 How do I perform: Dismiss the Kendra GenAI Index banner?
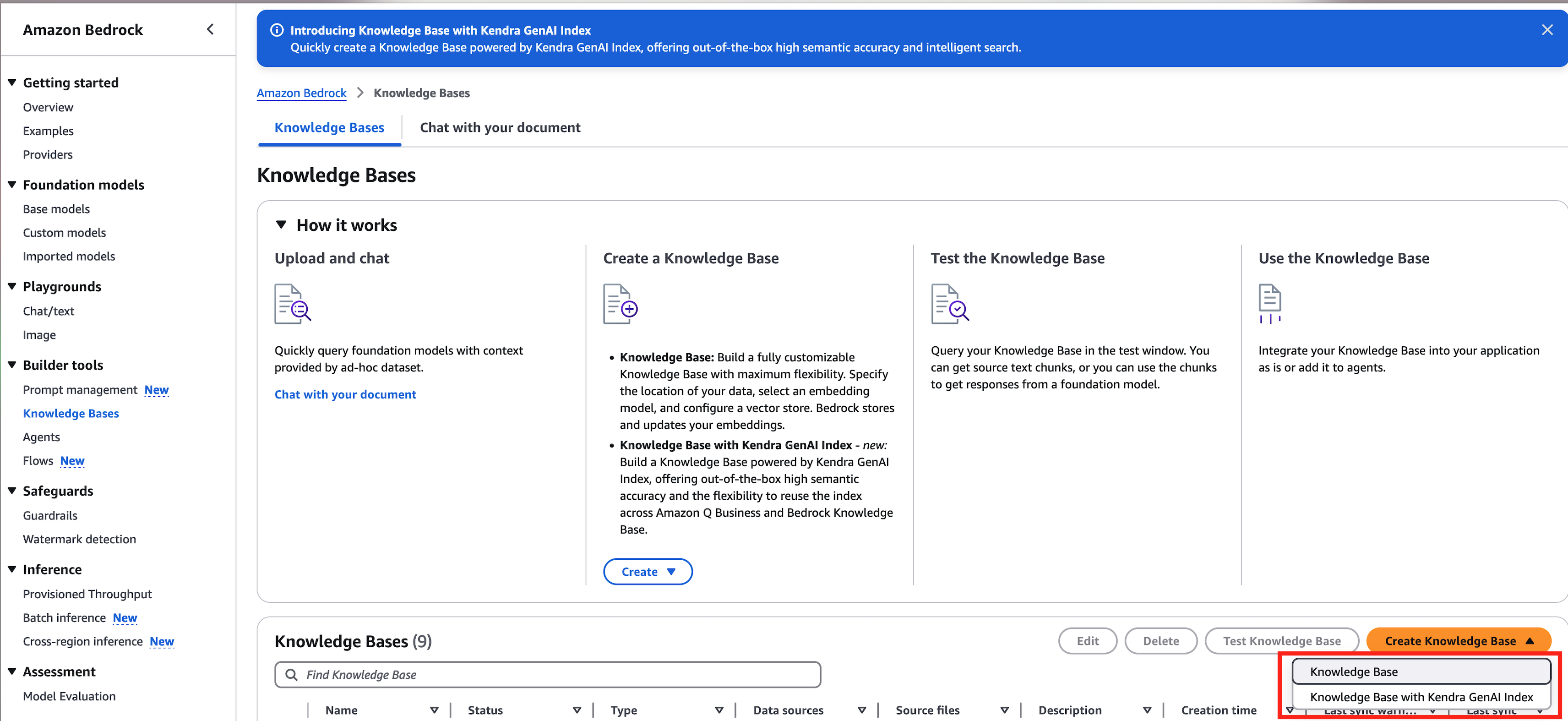pos(1546,30)
